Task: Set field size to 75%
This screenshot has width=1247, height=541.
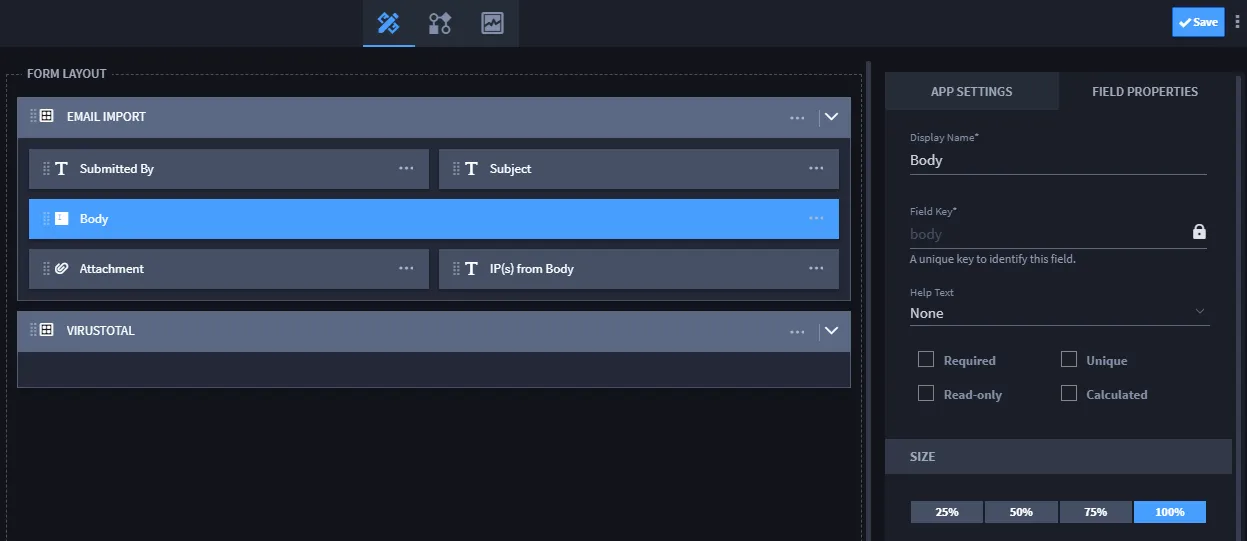Action: [1095, 512]
